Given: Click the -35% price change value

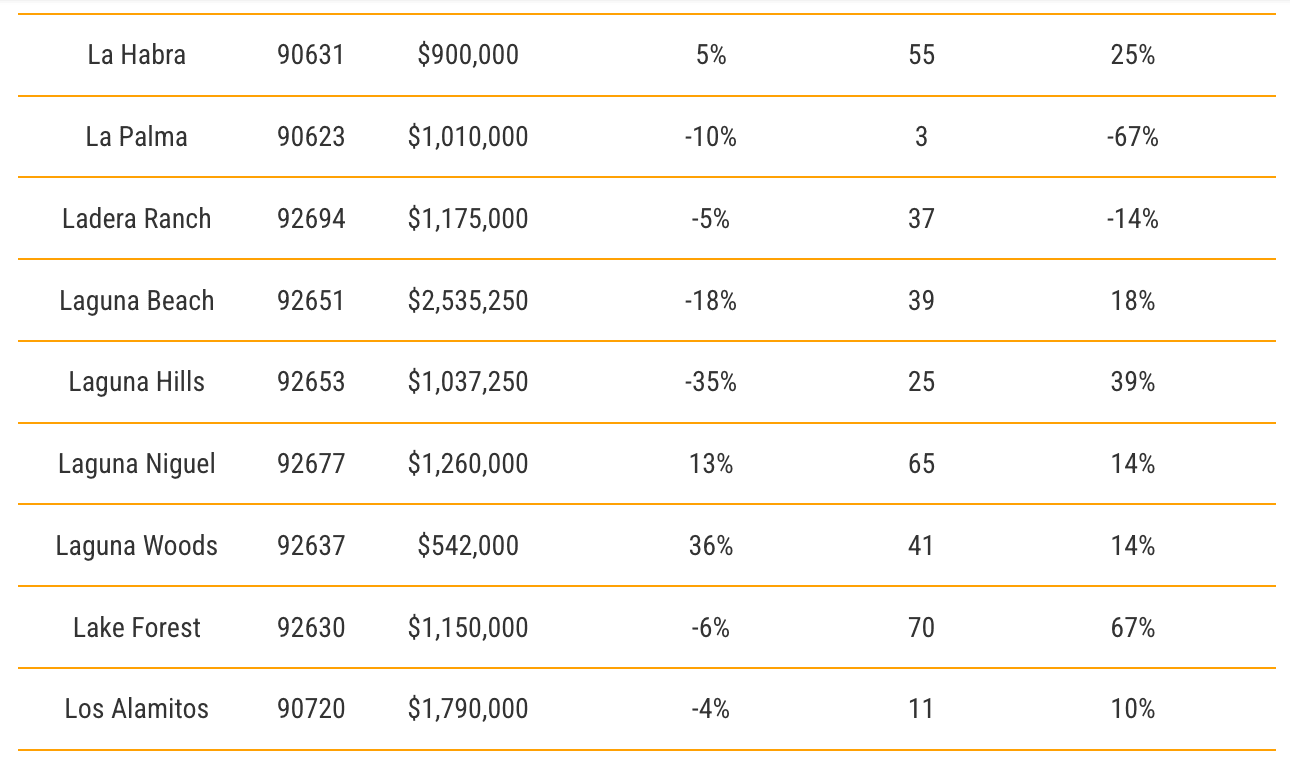Looking at the screenshot, I should [711, 382].
